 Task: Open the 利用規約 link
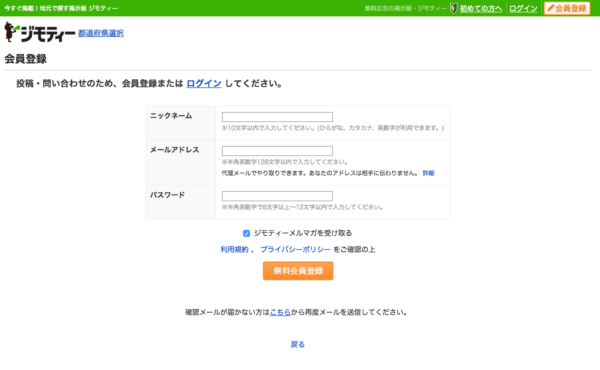(234, 249)
